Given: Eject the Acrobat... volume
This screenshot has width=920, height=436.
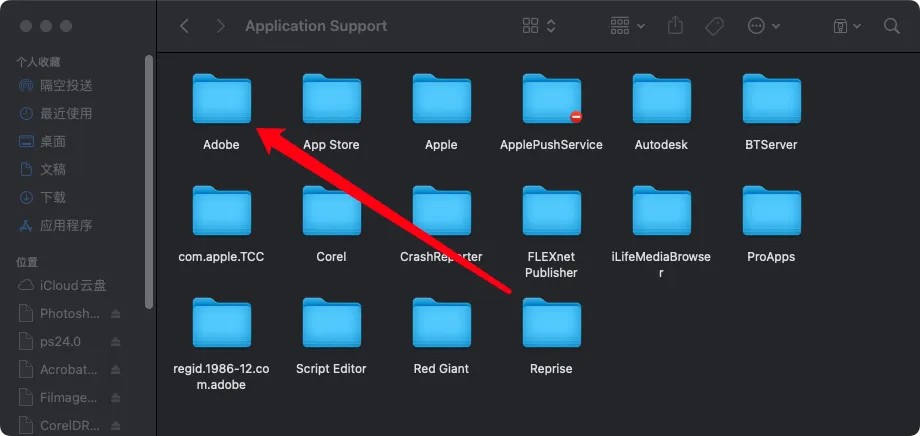Looking at the screenshot, I should tap(116, 370).
